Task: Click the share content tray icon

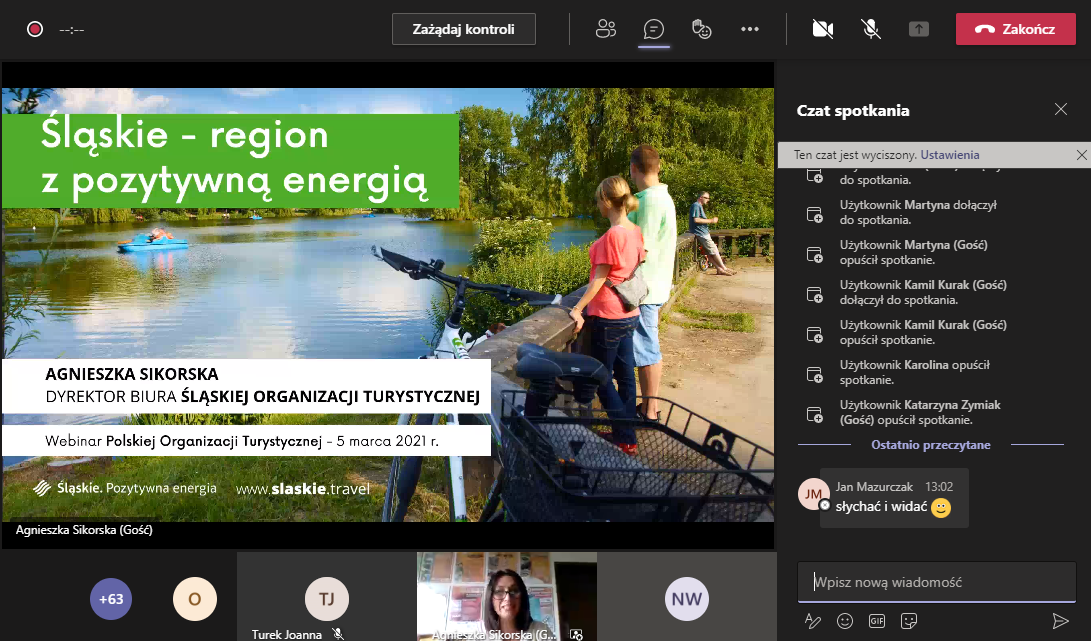Action: (x=918, y=29)
